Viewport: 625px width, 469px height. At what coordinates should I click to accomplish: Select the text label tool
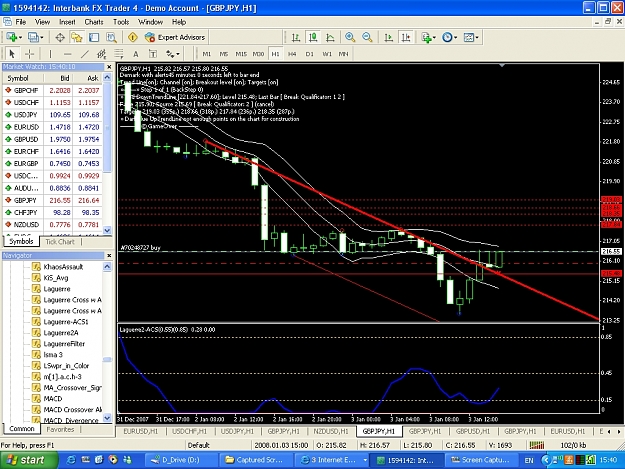153,54
